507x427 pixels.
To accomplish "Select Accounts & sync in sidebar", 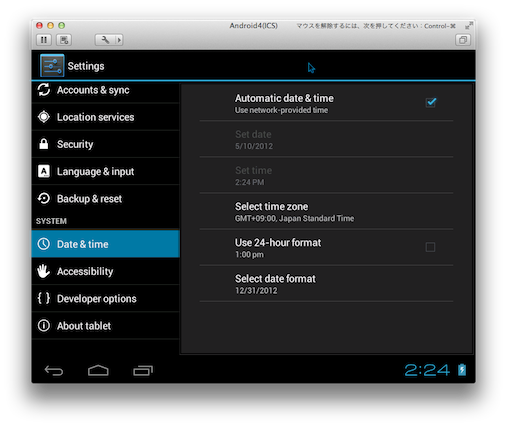I will (106, 90).
